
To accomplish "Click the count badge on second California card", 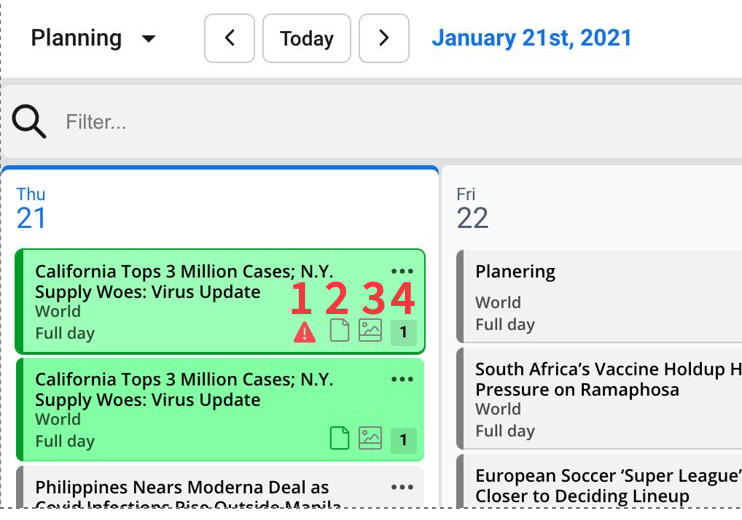I will (403, 439).
